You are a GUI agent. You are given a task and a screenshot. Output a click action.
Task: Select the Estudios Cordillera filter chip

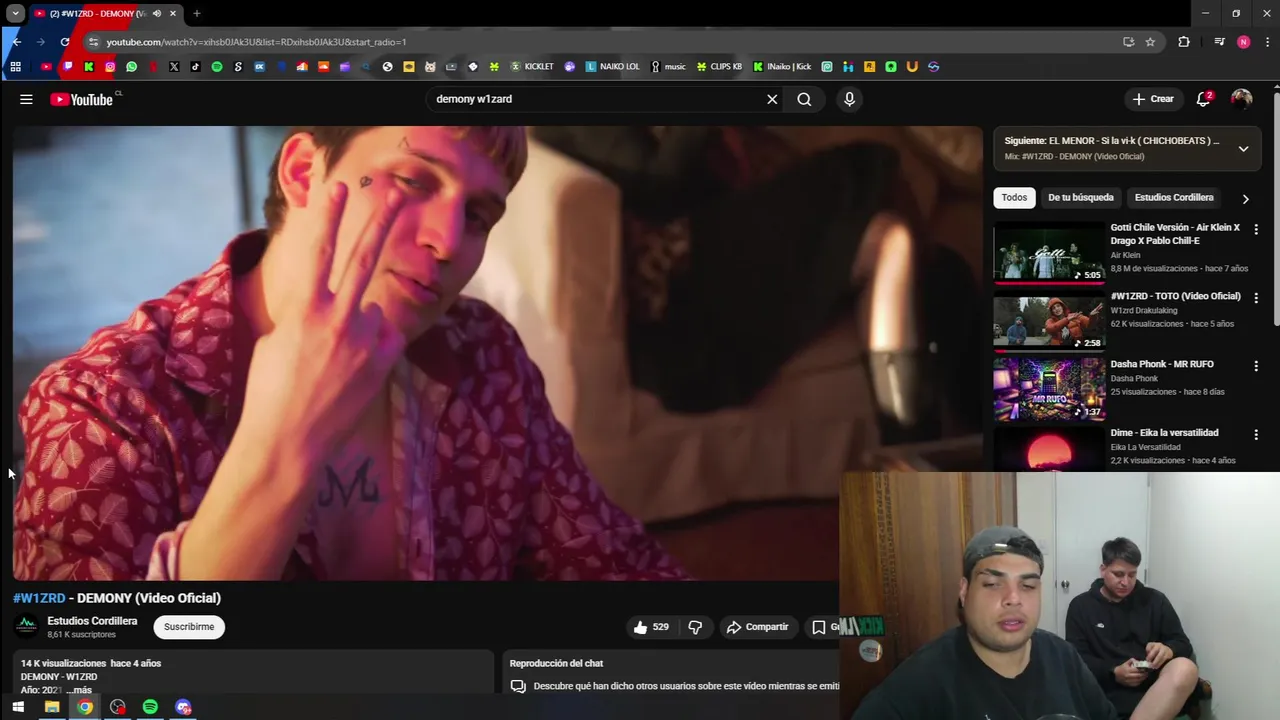1173,197
